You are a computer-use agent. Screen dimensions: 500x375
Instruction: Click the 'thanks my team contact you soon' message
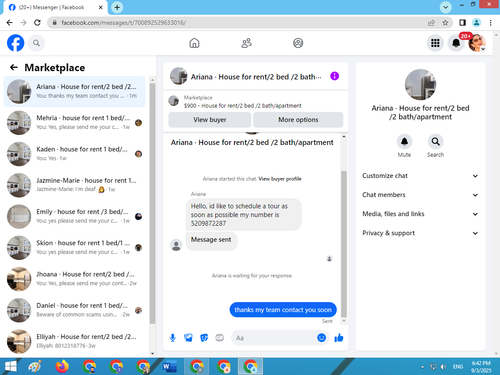pos(283,310)
